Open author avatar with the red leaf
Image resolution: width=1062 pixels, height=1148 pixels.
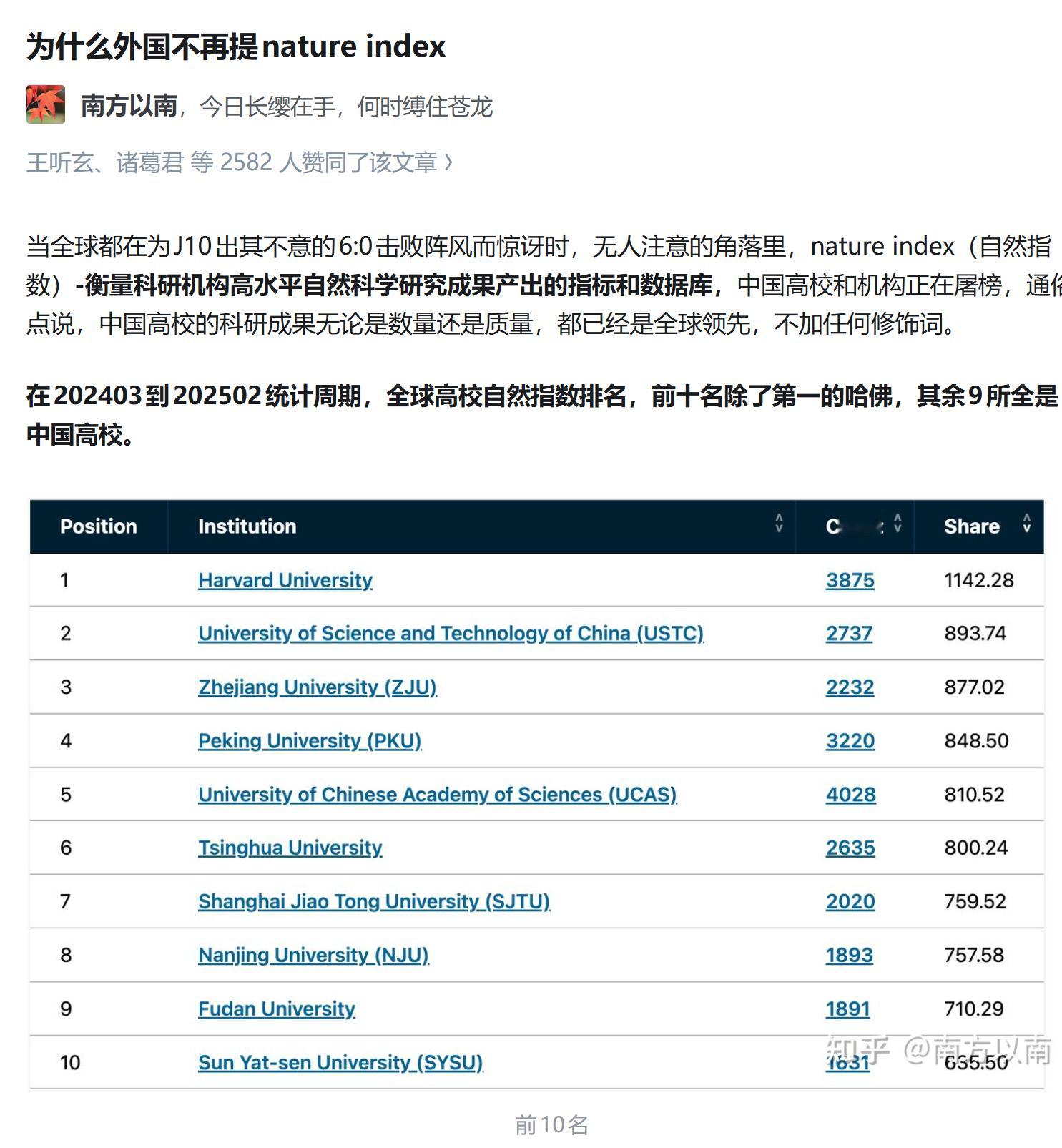pyautogui.click(x=46, y=104)
